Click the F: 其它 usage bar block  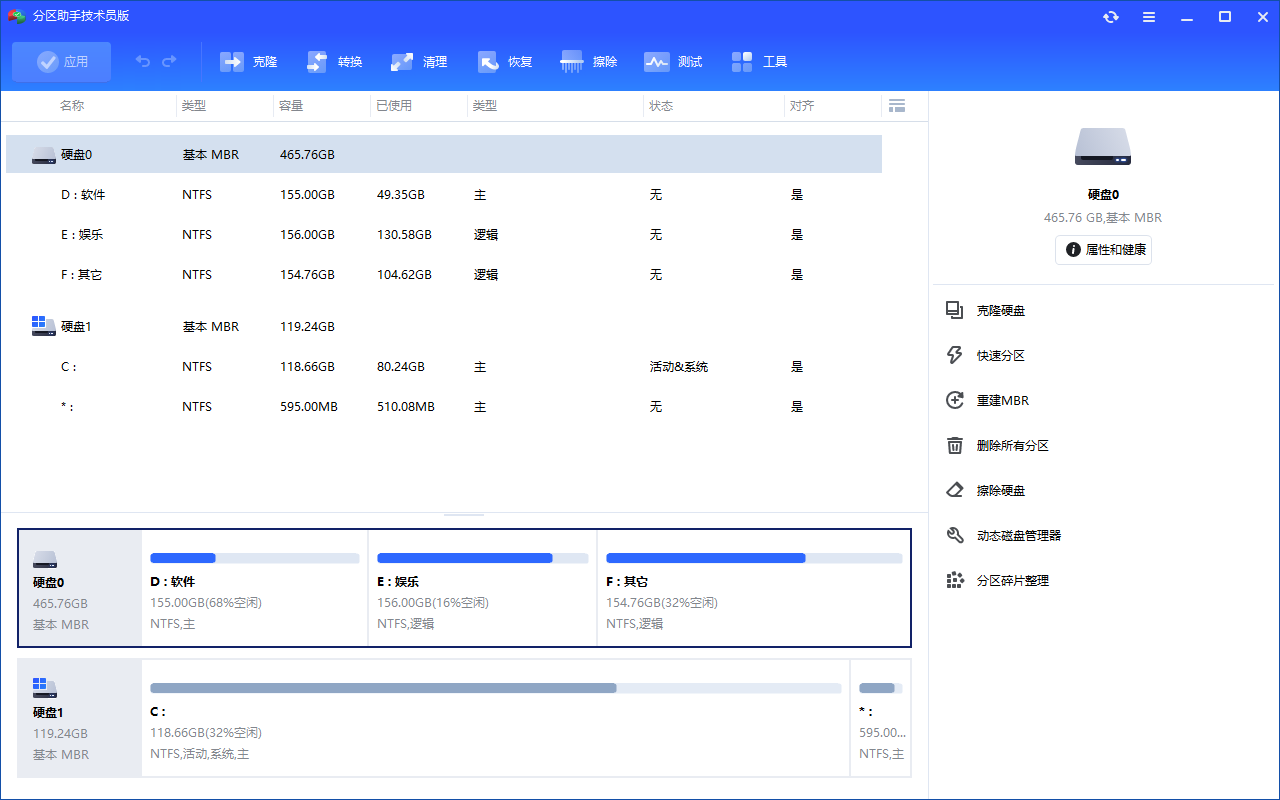(x=754, y=588)
